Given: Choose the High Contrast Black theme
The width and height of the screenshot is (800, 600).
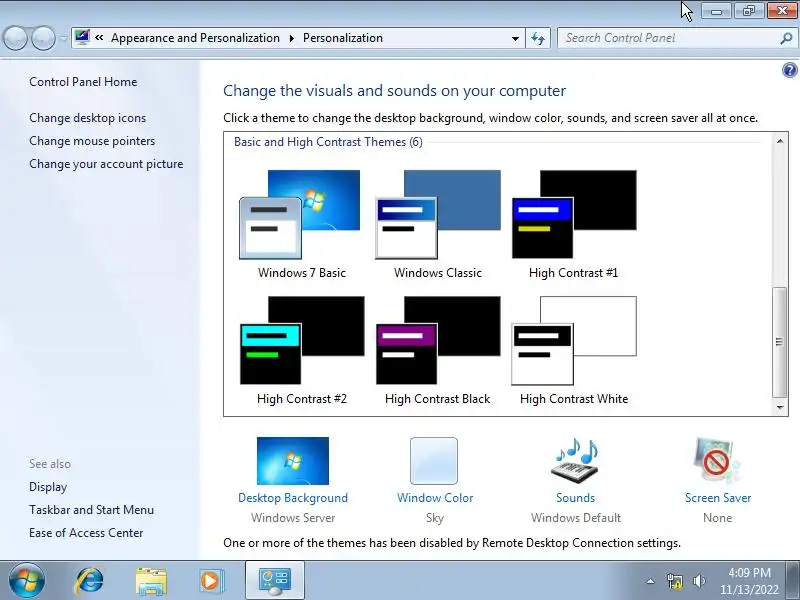Looking at the screenshot, I should pyautogui.click(x=438, y=351).
